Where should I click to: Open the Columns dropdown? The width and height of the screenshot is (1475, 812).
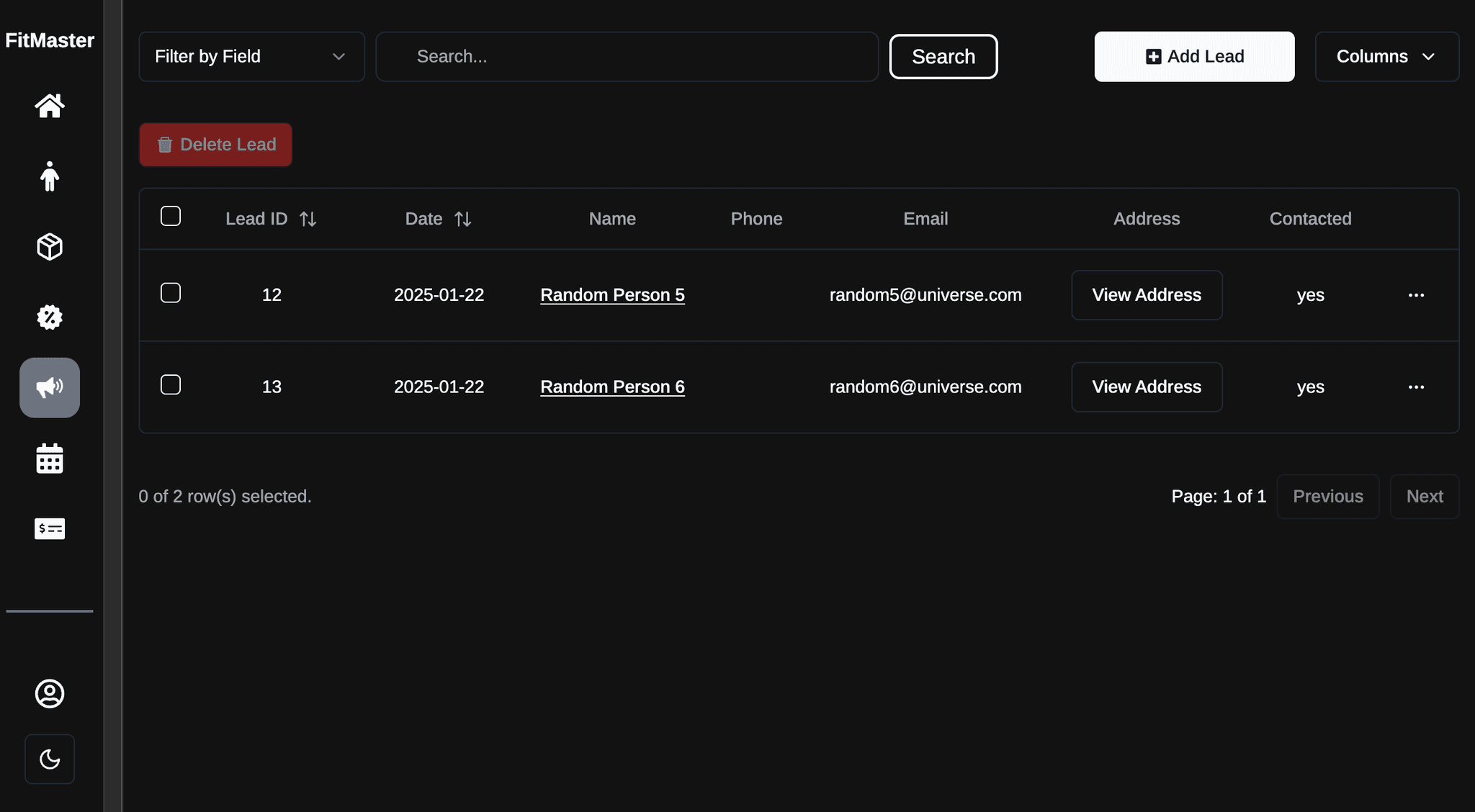(1386, 56)
